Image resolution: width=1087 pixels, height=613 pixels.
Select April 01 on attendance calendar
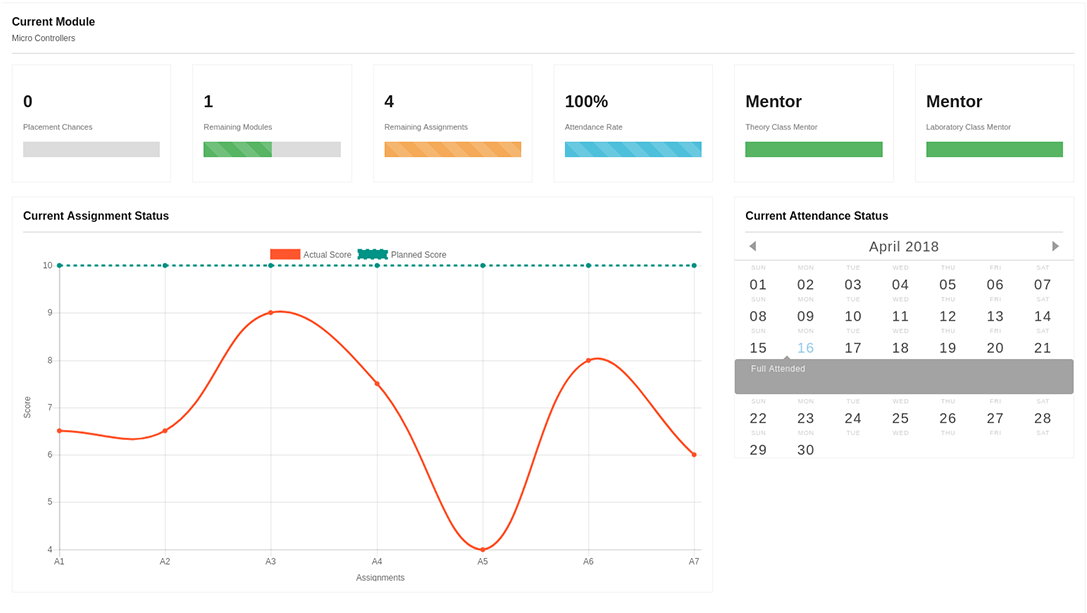click(x=758, y=285)
